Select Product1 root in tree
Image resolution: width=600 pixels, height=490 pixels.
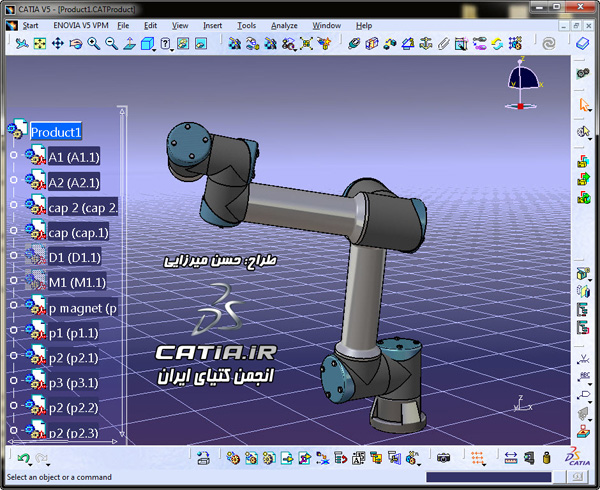pyautogui.click(x=56, y=132)
